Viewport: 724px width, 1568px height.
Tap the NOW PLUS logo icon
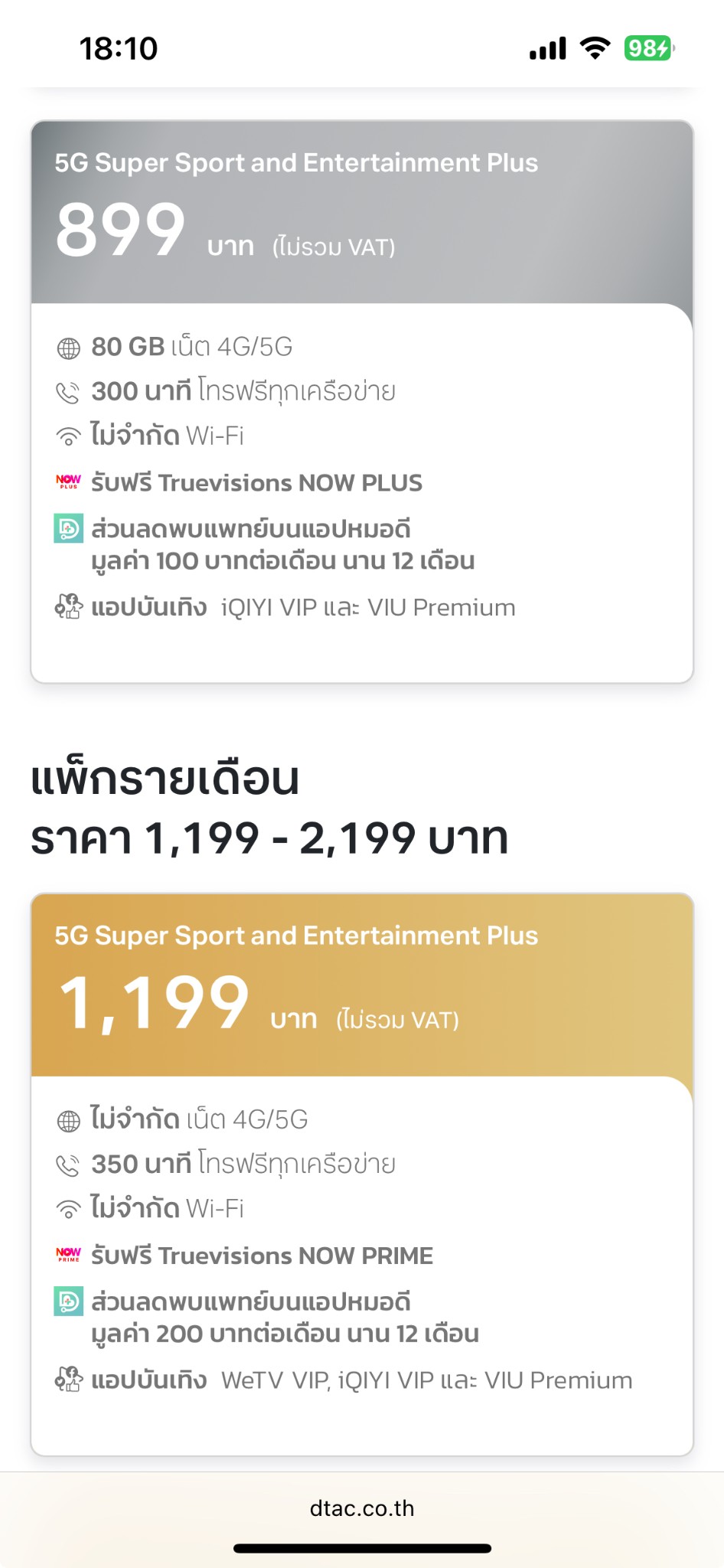click(x=68, y=482)
